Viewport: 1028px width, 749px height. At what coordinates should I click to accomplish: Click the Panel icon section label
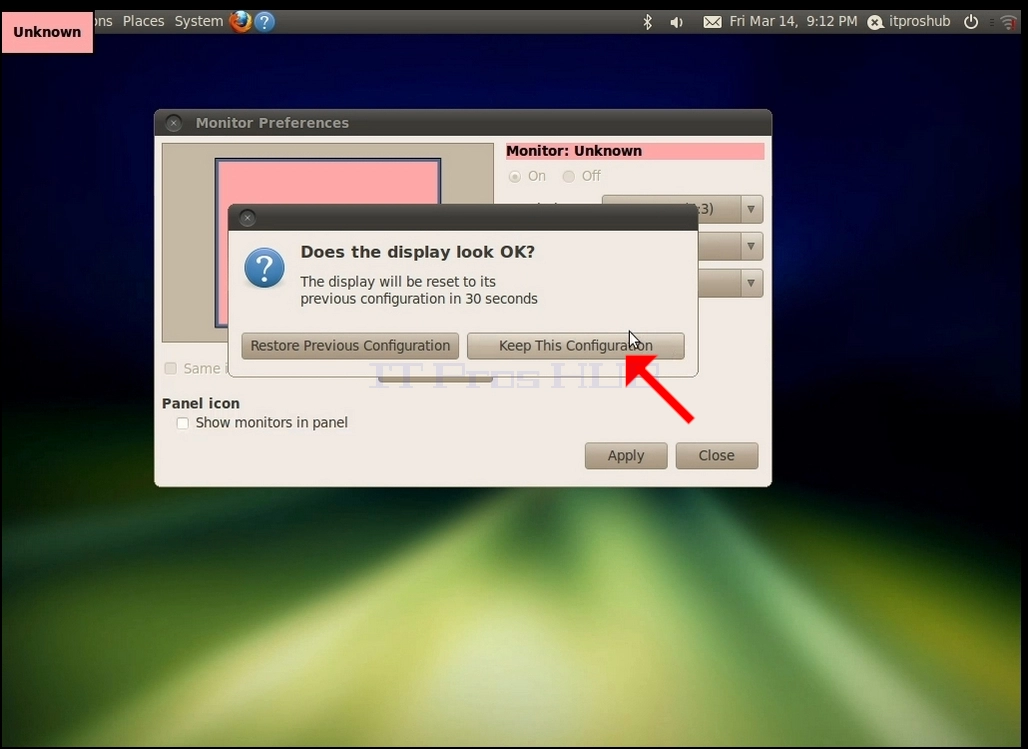(x=201, y=403)
